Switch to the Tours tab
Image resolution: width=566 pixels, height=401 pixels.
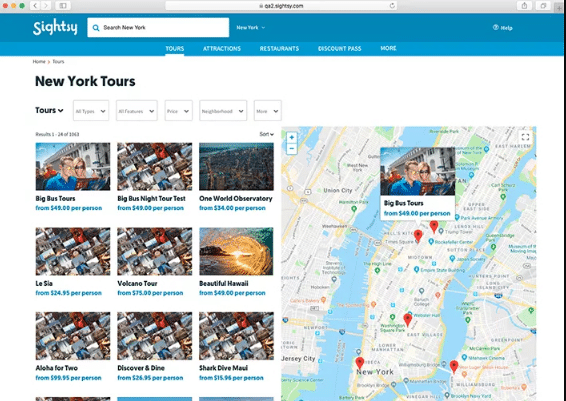pyautogui.click(x=175, y=48)
